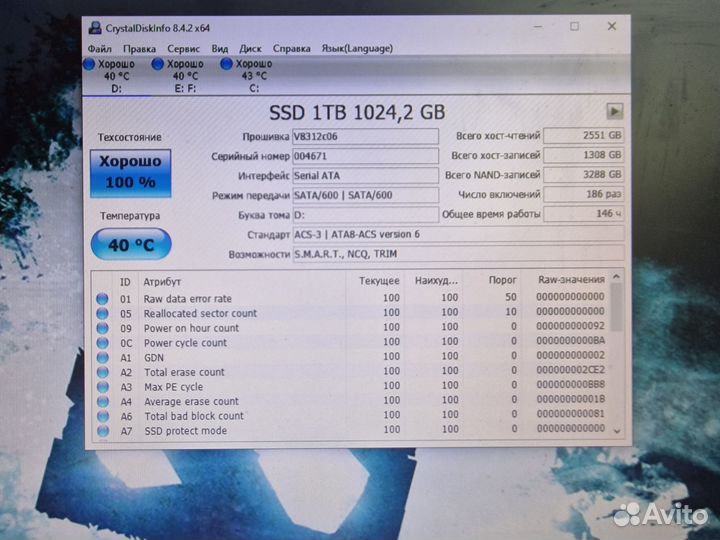Select the Power cycle count row
The width and height of the screenshot is (720, 540).
click(351, 342)
